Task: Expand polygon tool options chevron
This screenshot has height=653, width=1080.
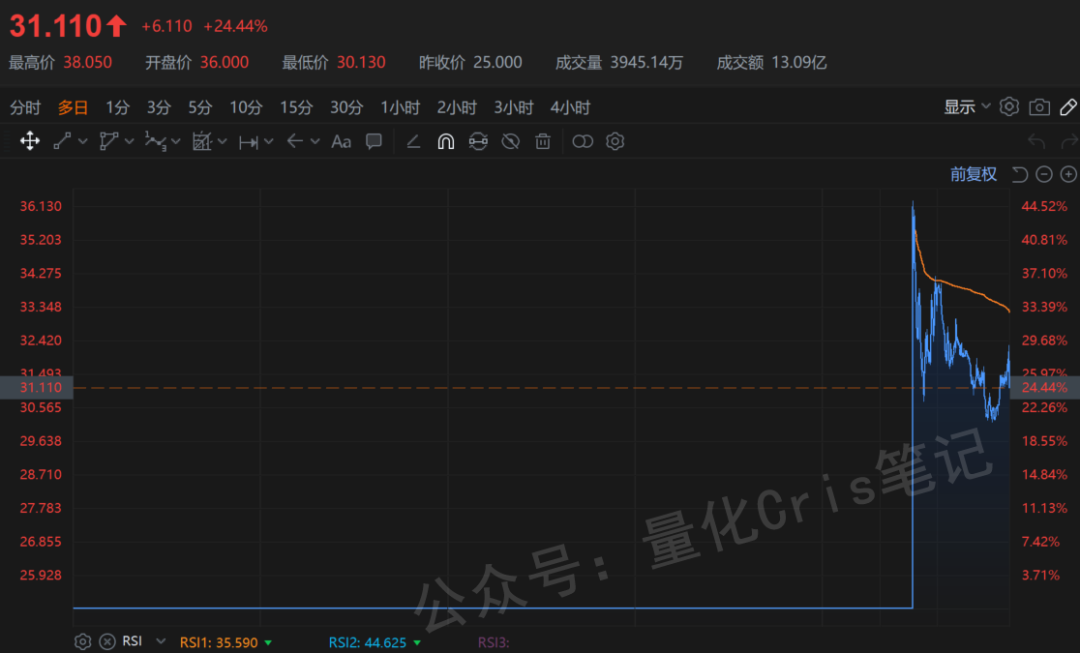Action: click(x=129, y=141)
